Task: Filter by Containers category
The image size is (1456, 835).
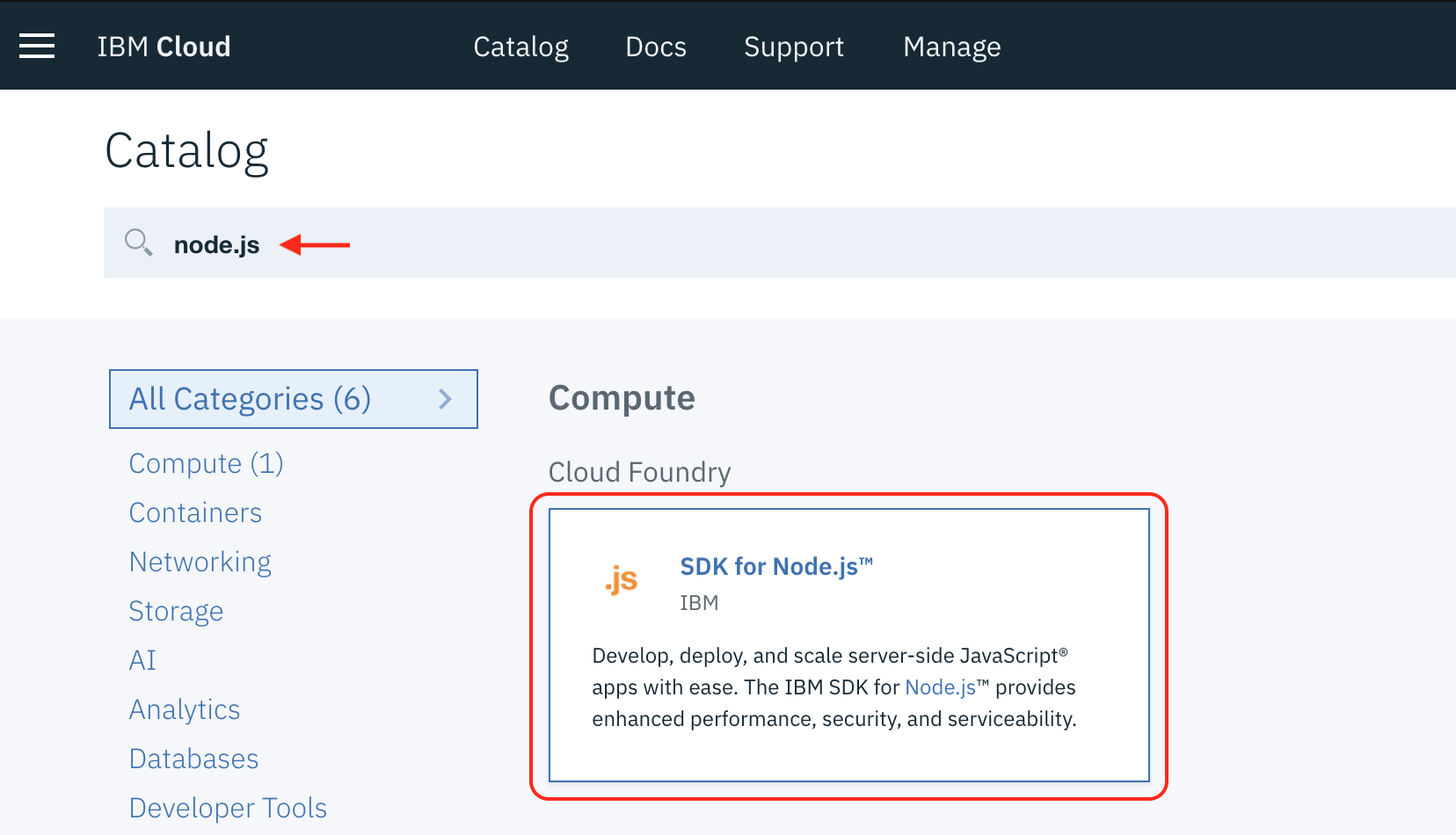Action: coord(195,512)
